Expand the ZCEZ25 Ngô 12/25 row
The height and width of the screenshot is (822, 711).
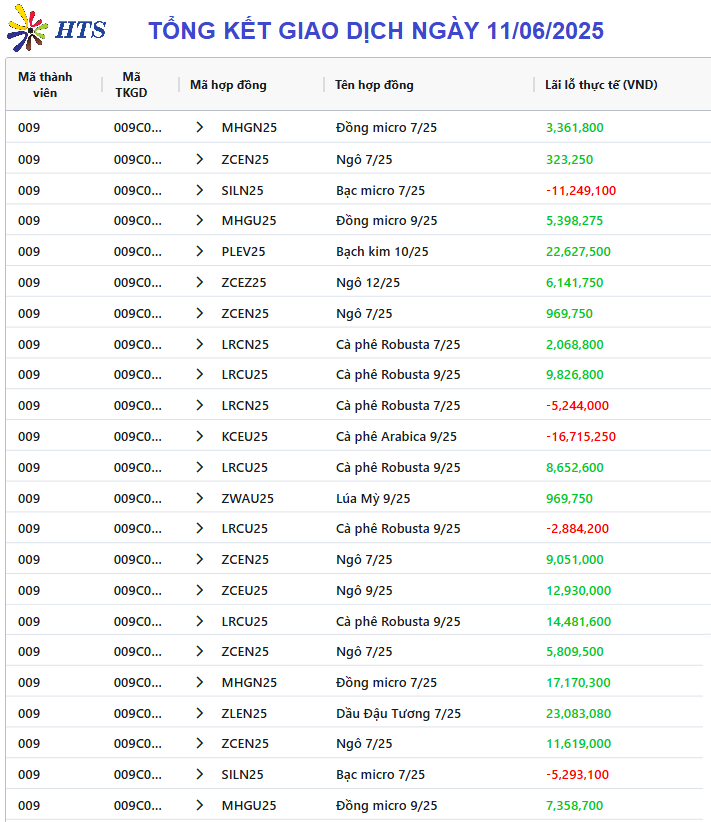tap(199, 282)
